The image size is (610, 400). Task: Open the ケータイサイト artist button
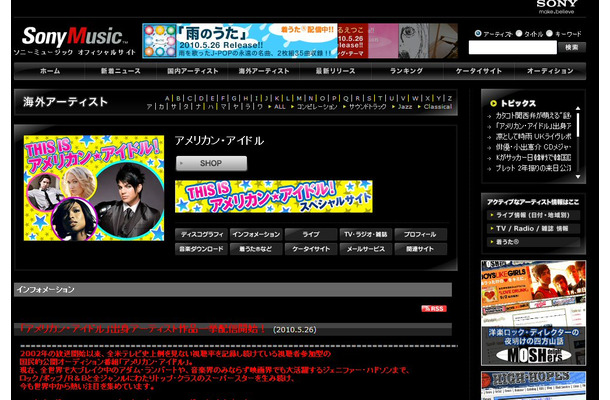pyautogui.click(x=311, y=249)
